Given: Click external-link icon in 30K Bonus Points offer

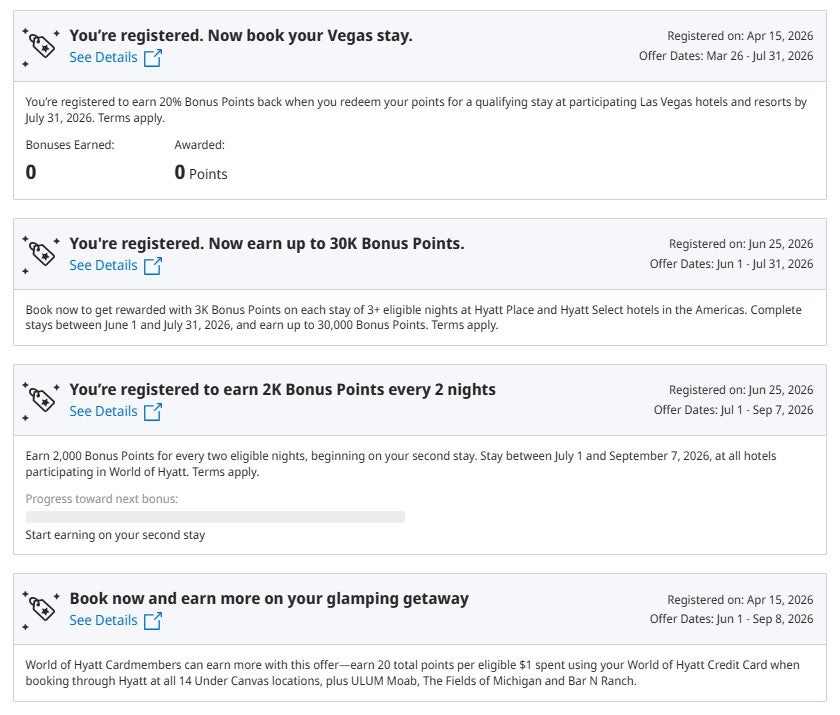Looking at the screenshot, I should pos(153,265).
